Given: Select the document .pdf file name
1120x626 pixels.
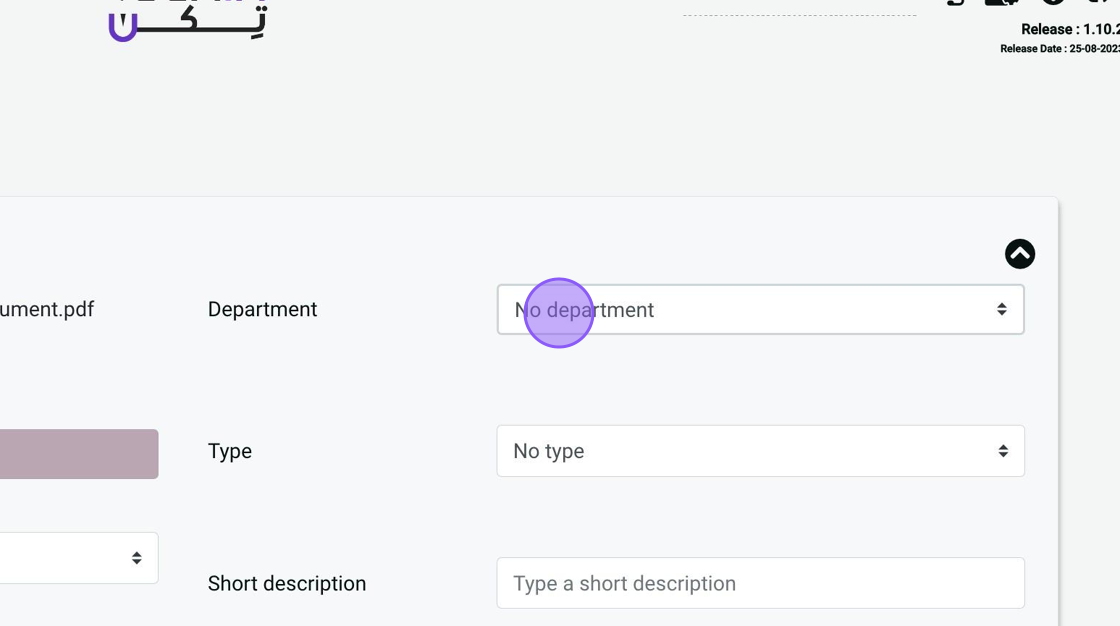Looking at the screenshot, I should (x=47, y=310).
